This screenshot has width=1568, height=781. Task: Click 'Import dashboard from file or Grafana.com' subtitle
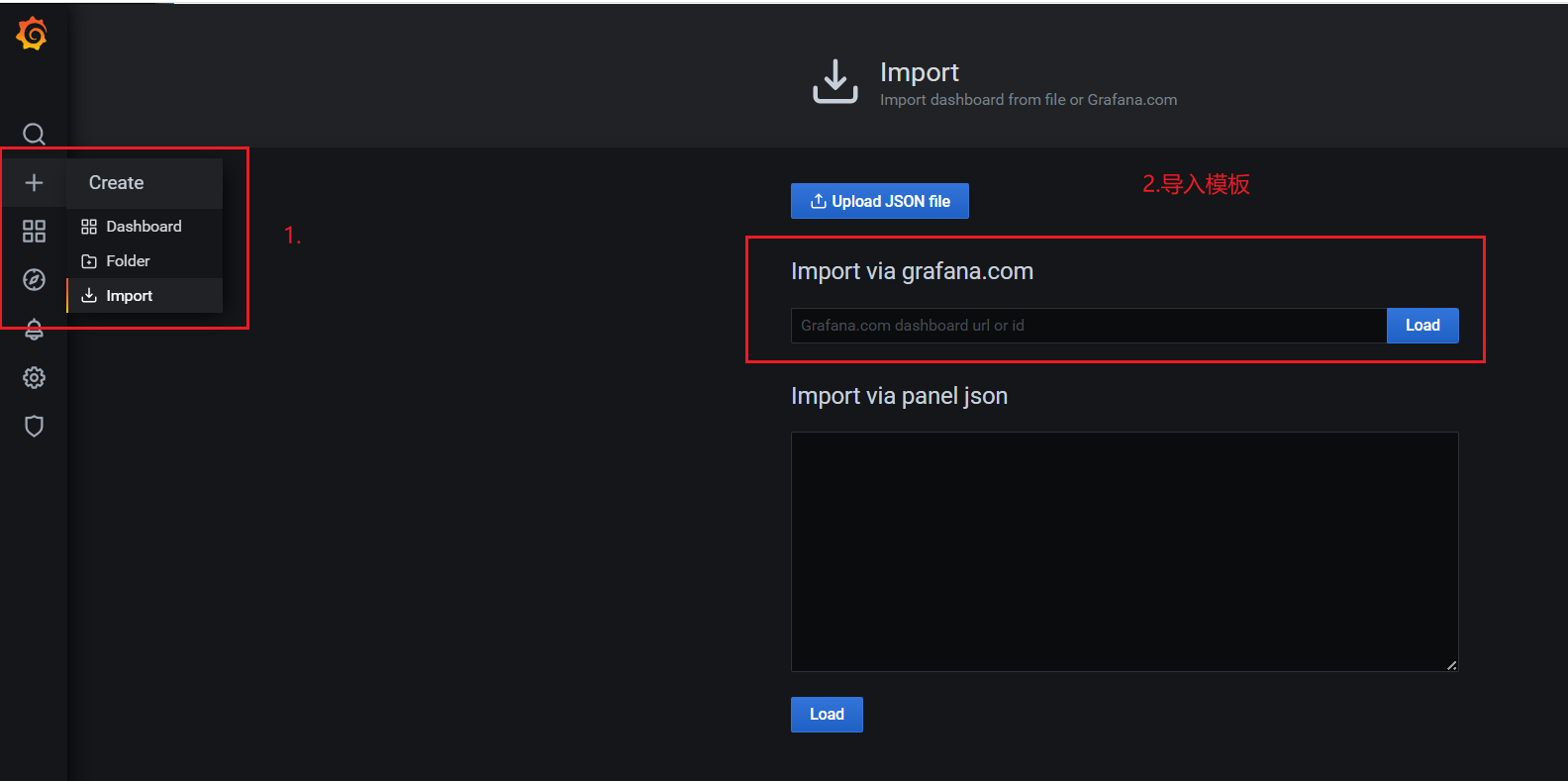click(1029, 100)
